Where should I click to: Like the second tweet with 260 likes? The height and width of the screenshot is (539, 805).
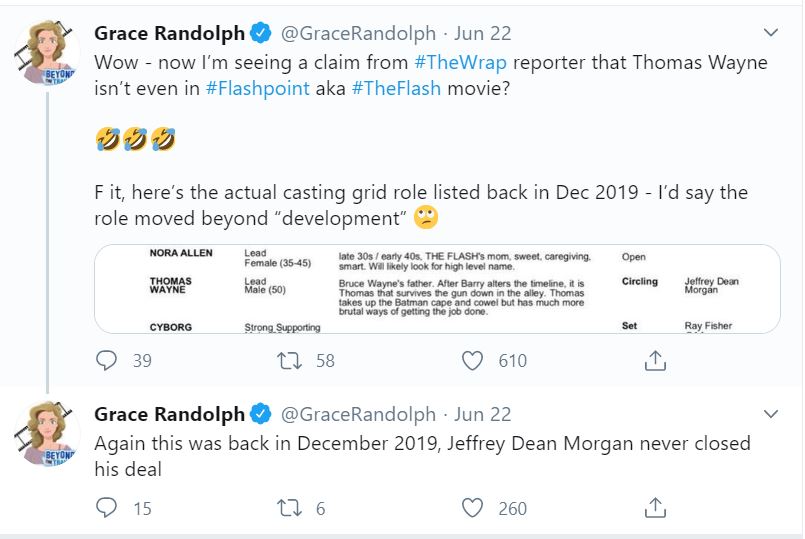[472, 508]
